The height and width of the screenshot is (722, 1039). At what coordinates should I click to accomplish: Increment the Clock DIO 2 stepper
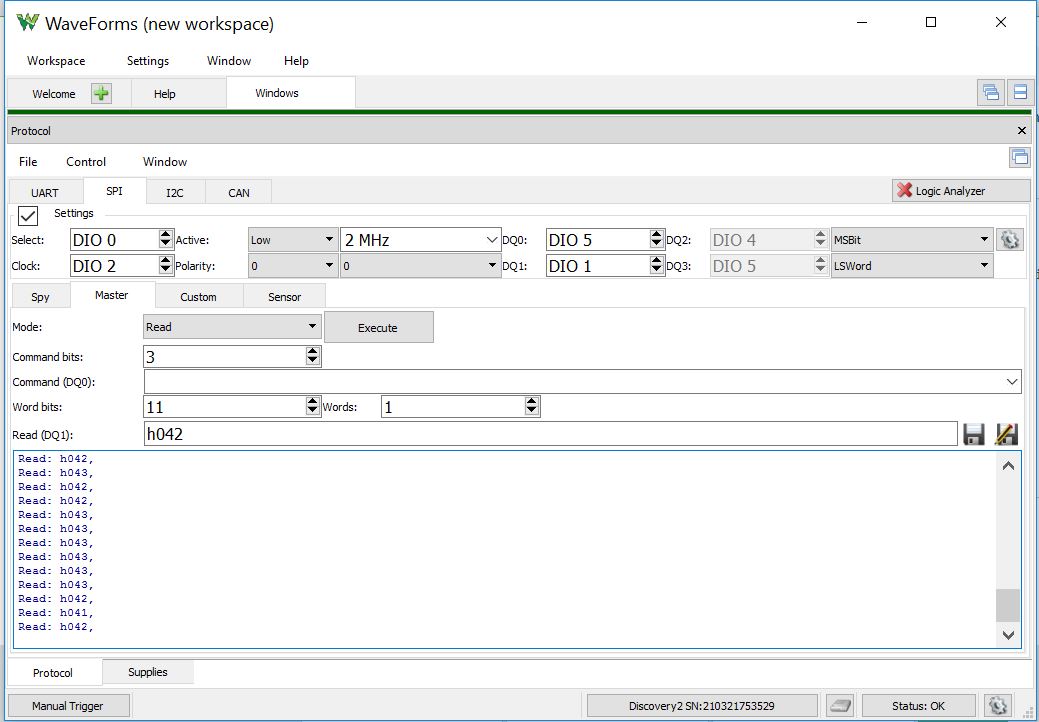166,261
